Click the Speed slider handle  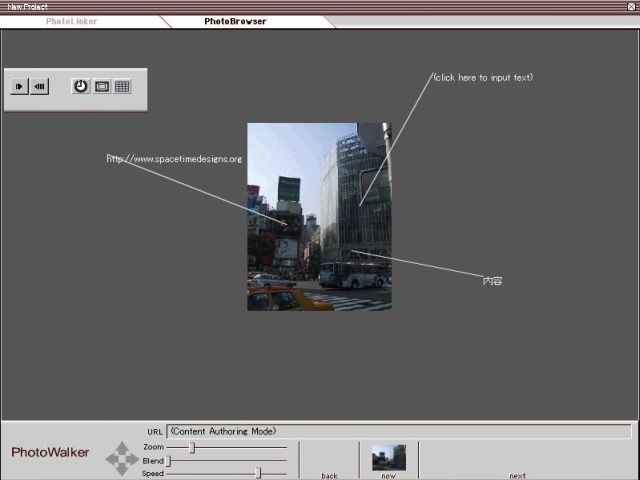pos(258,473)
